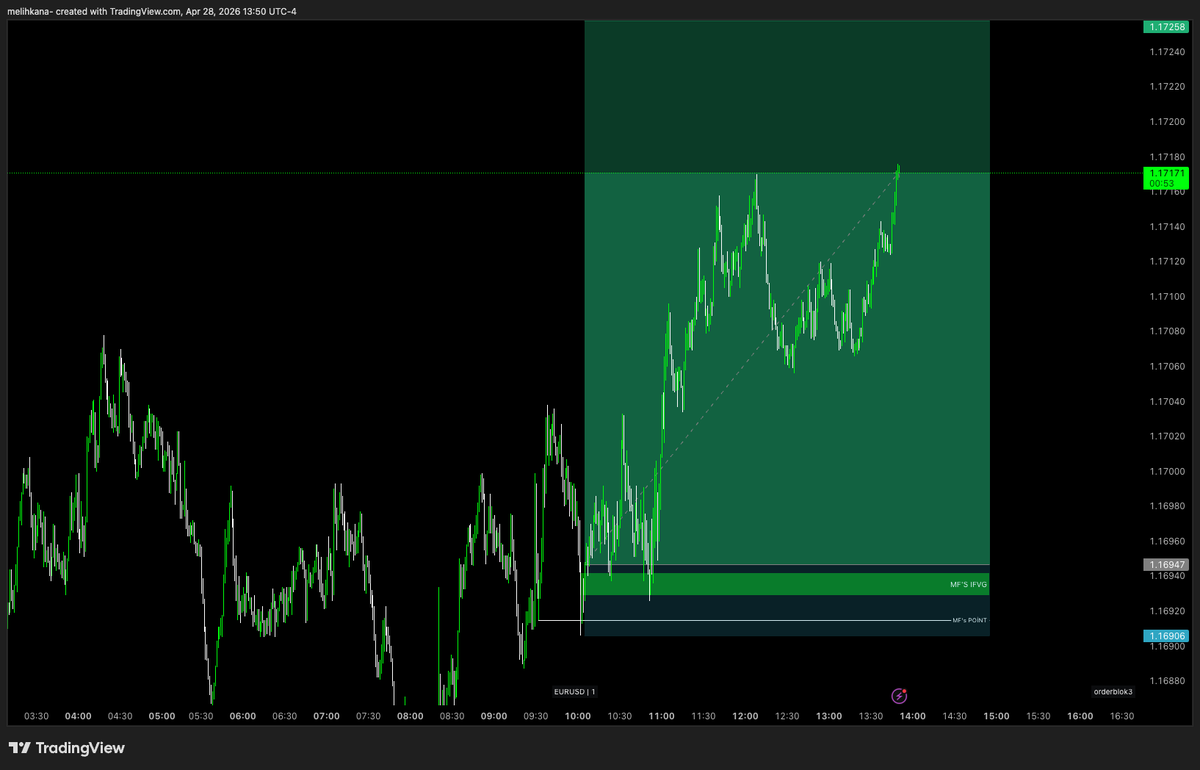Click the pink lightning bolt event icon
This screenshot has height=770, width=1200.
[899, 695]
